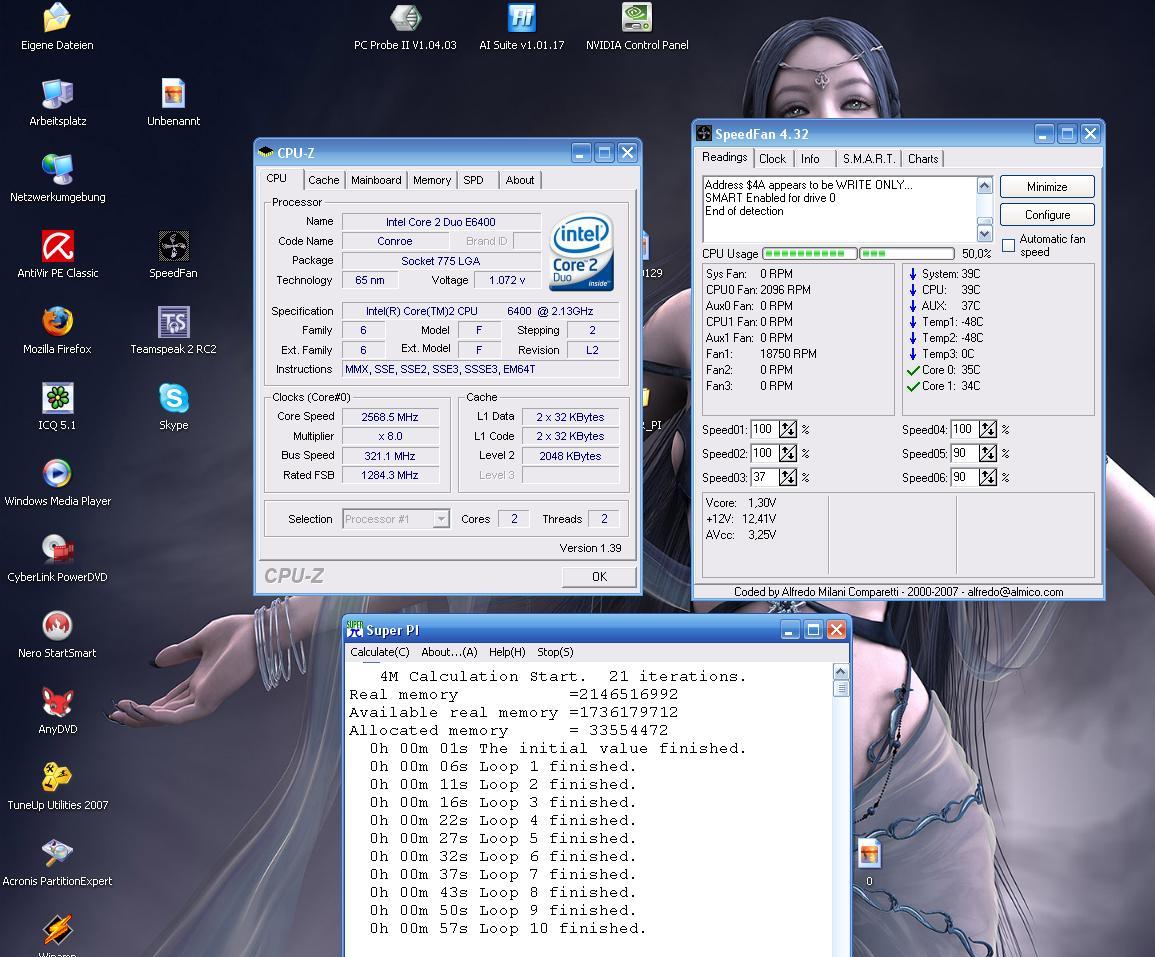Expand the Processor #1 selection dropdown
Image resolution: width=1155 pixels, height=957 pixels.
point(440,519)
